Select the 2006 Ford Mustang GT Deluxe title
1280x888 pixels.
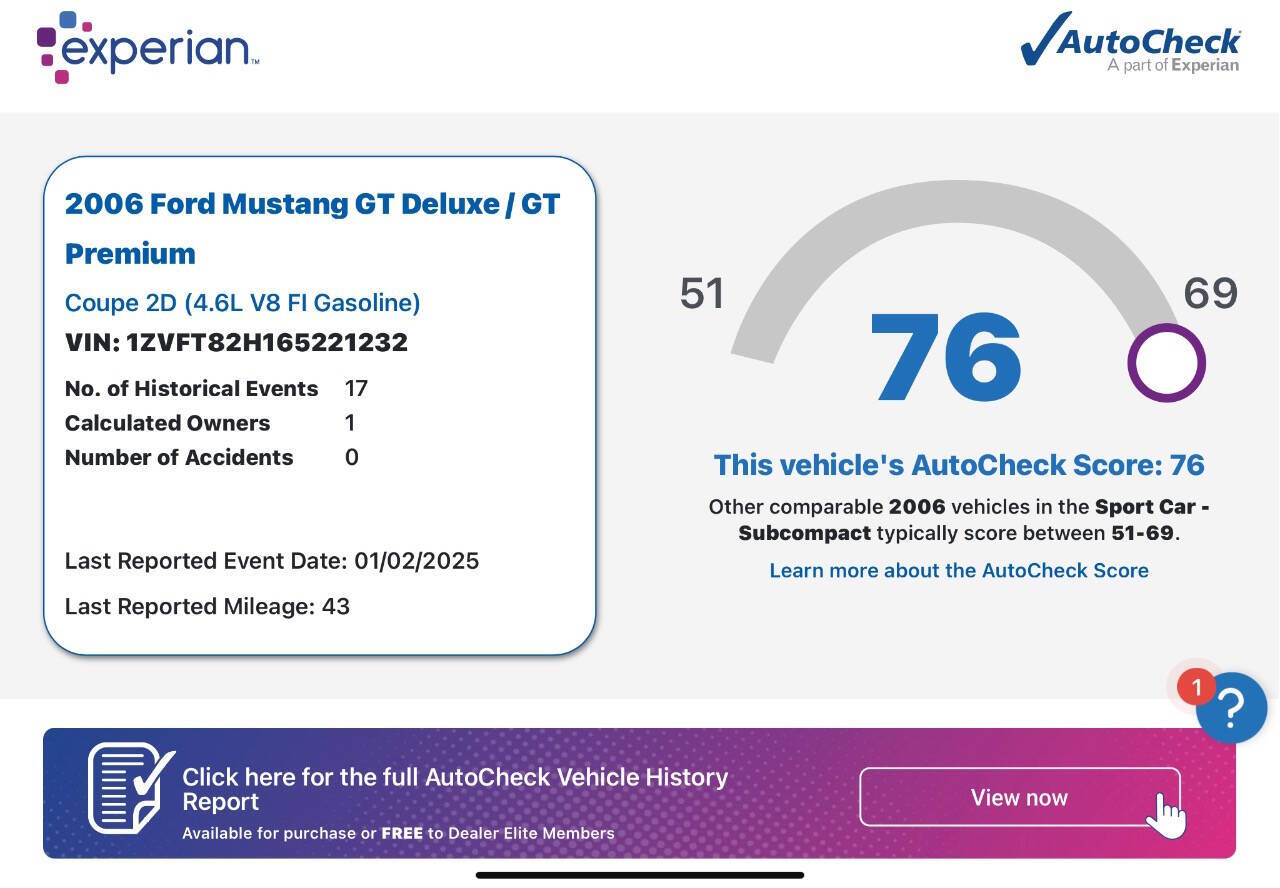312,228
